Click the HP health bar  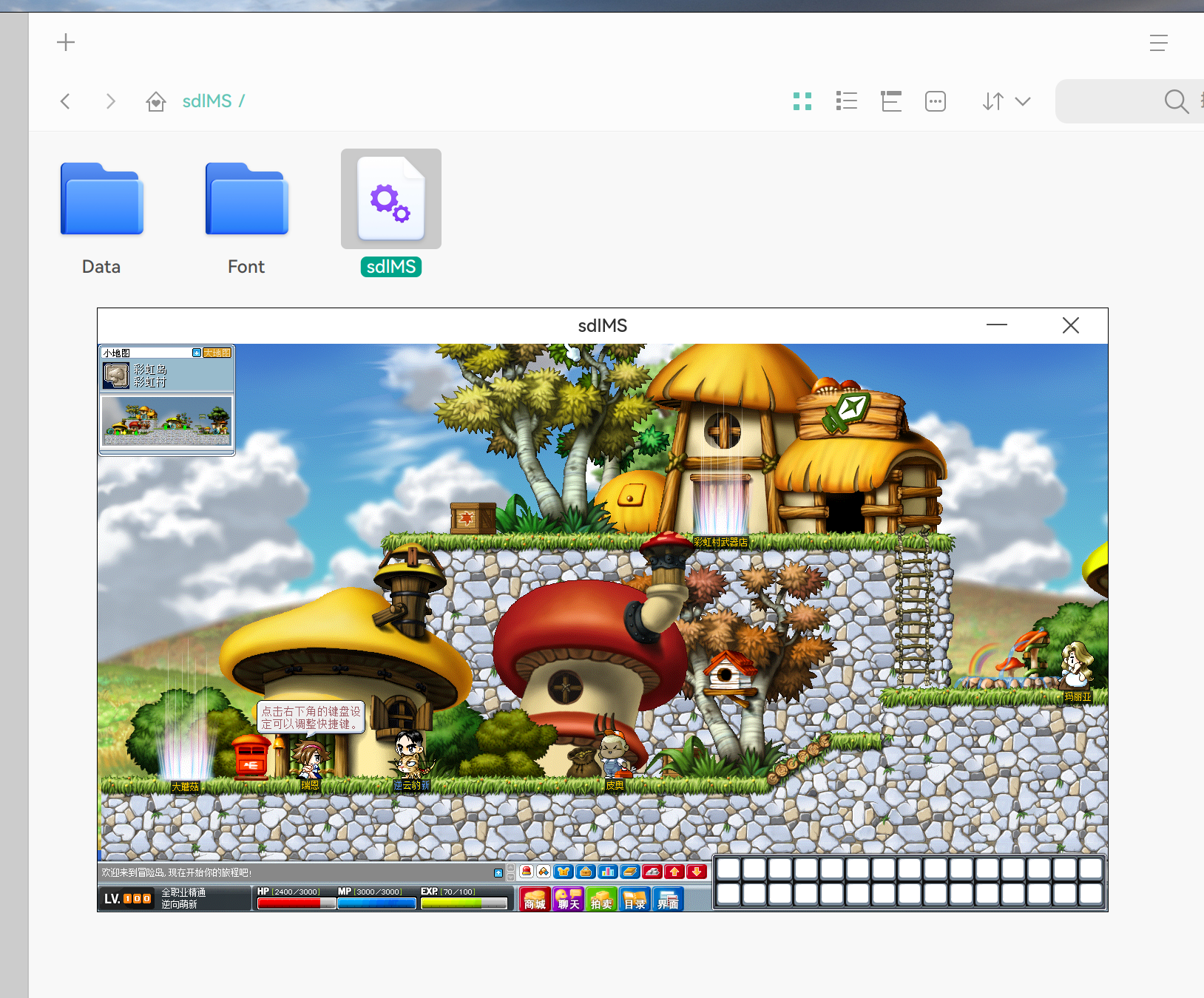(x=296, y=903)
